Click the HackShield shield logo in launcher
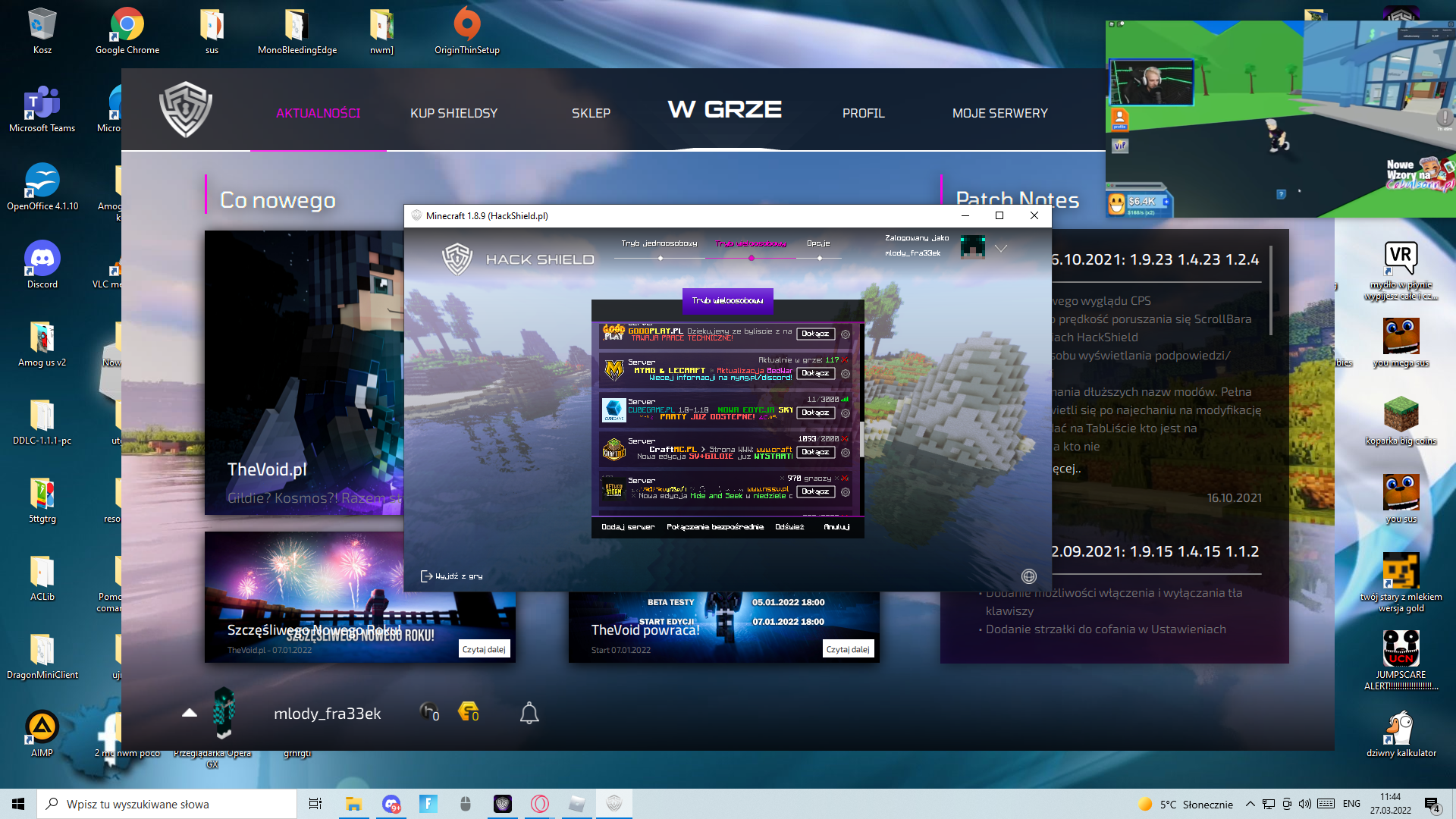This screenshot has height=819, width=1456. 186,110
